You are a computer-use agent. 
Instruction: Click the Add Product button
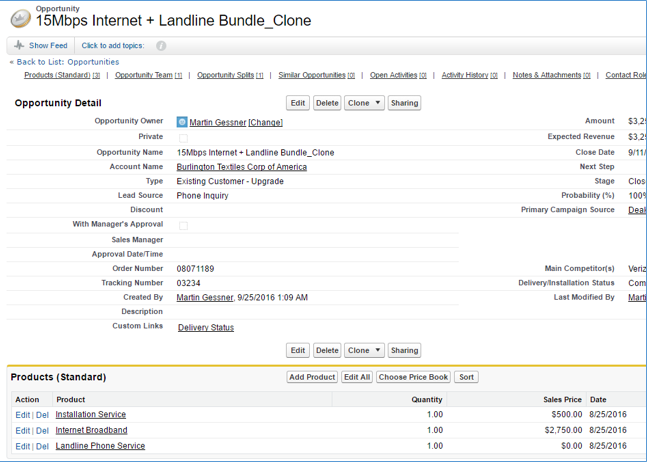312,377
